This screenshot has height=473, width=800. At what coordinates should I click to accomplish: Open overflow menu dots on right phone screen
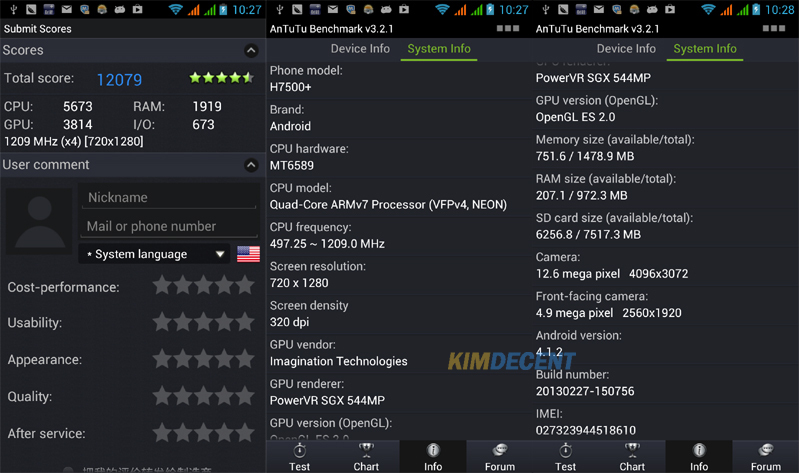click(773, 29)
